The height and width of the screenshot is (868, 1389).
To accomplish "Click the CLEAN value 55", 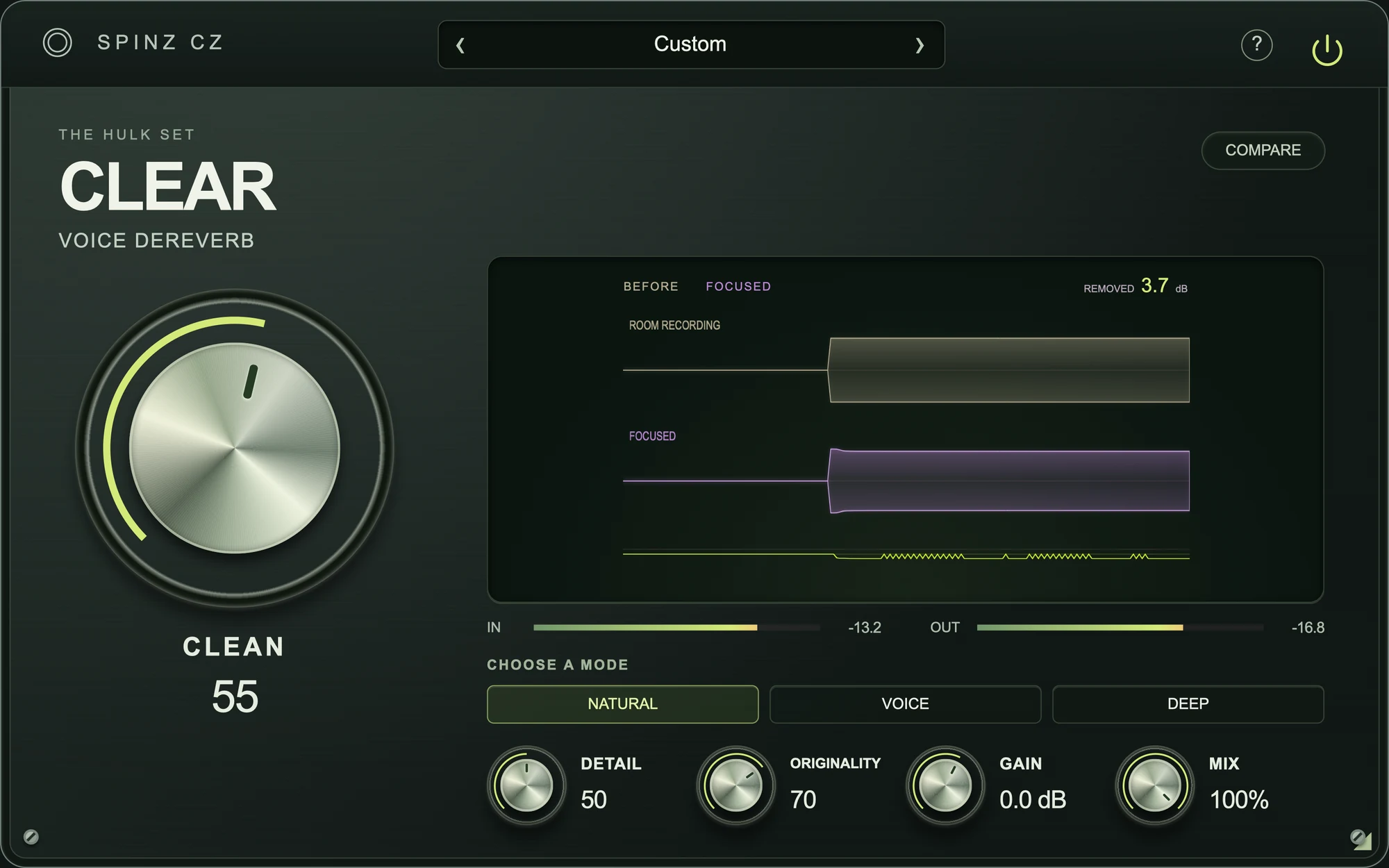I will (235, 696).
